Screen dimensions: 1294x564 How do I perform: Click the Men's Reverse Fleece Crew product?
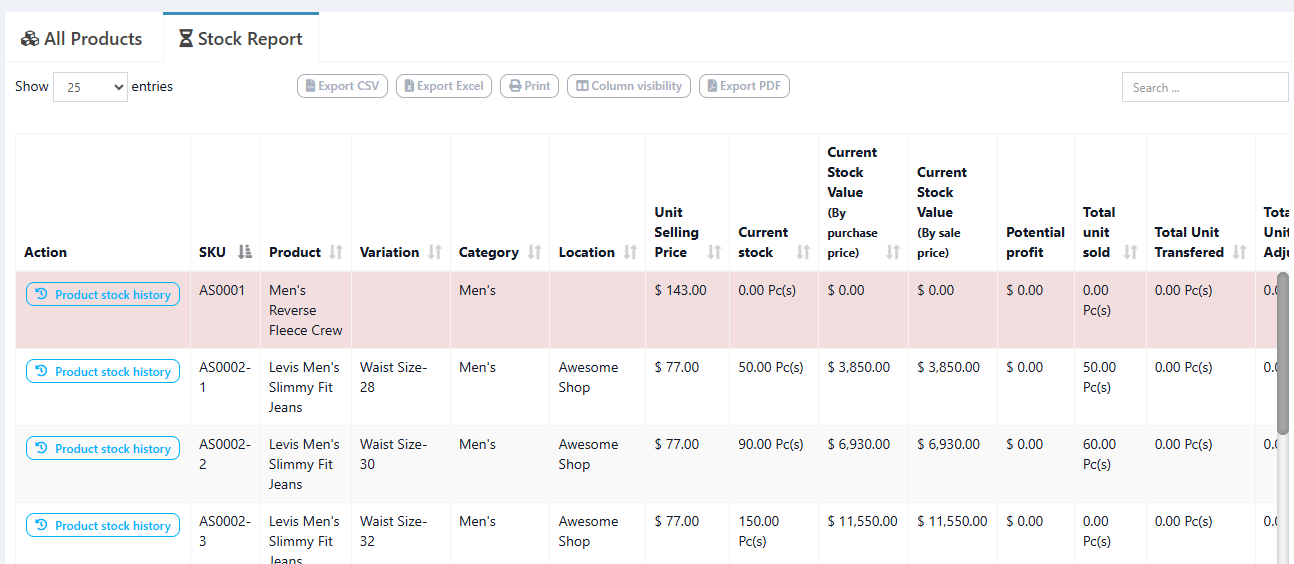305,310
